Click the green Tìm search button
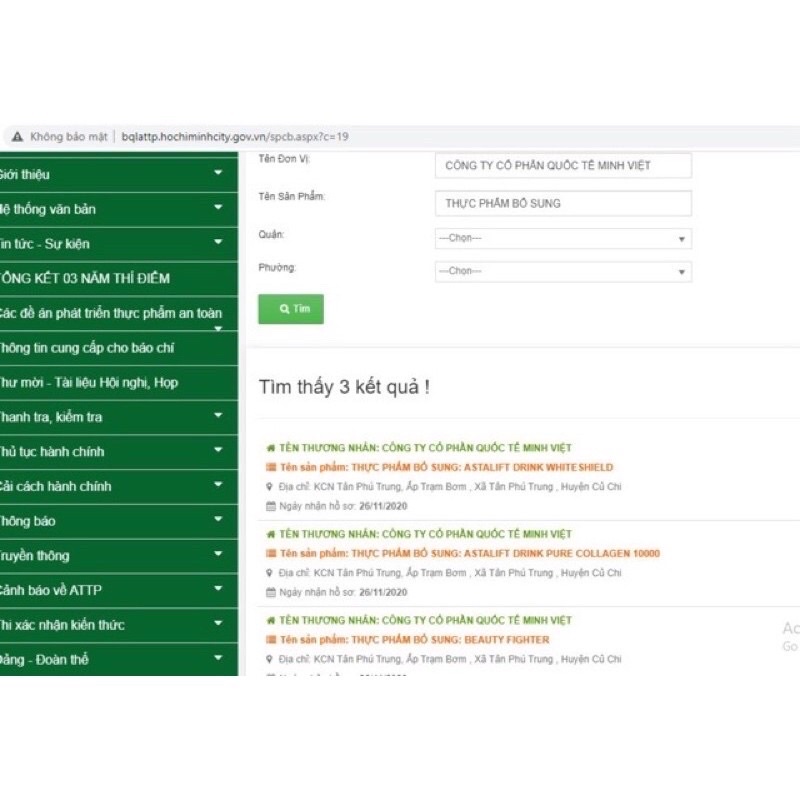 [291, 309]
